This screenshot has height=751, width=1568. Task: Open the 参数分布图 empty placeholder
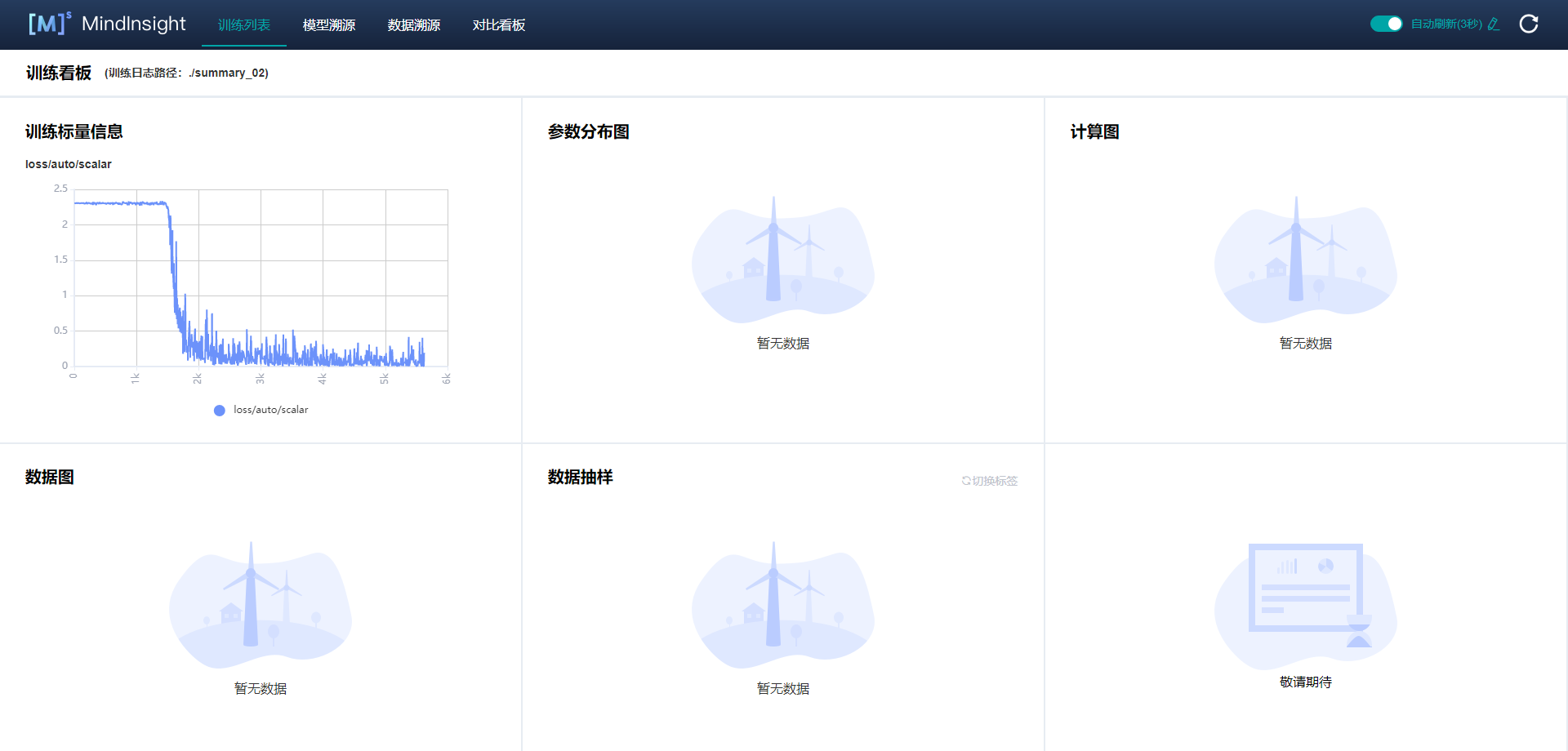point(783,273)
